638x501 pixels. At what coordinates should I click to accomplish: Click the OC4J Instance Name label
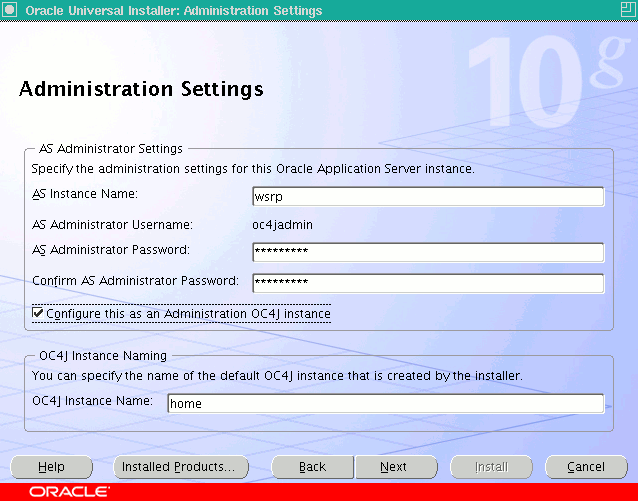92,400
